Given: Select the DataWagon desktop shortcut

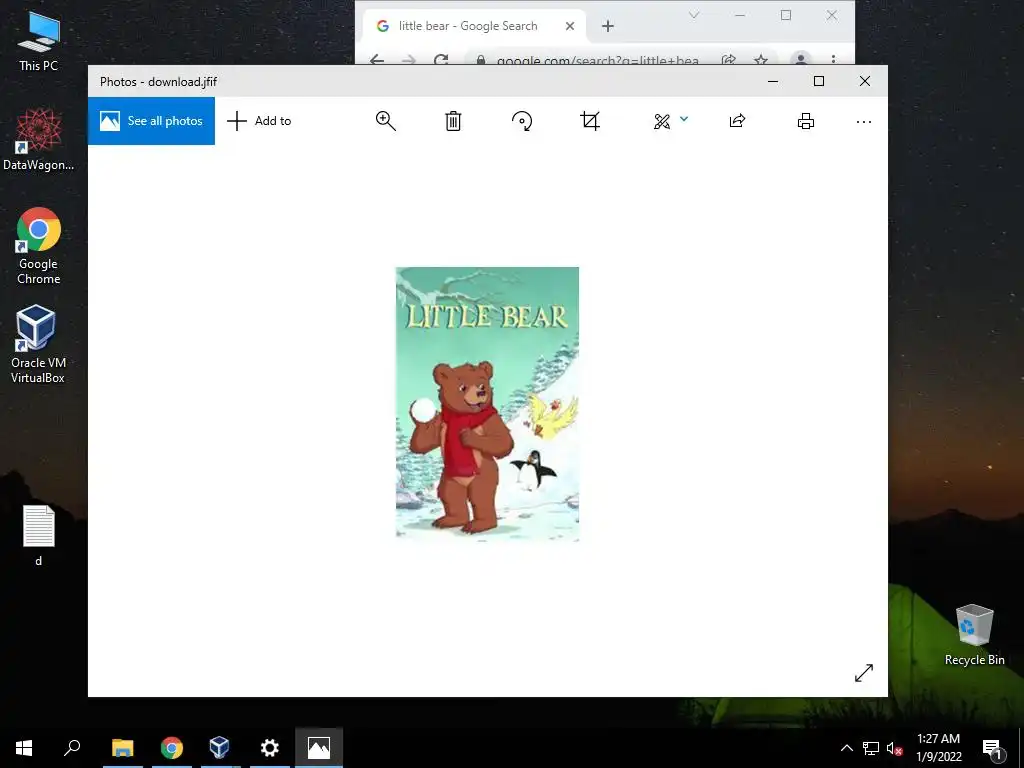Looking at the screenshot, I should pos(39,140).
